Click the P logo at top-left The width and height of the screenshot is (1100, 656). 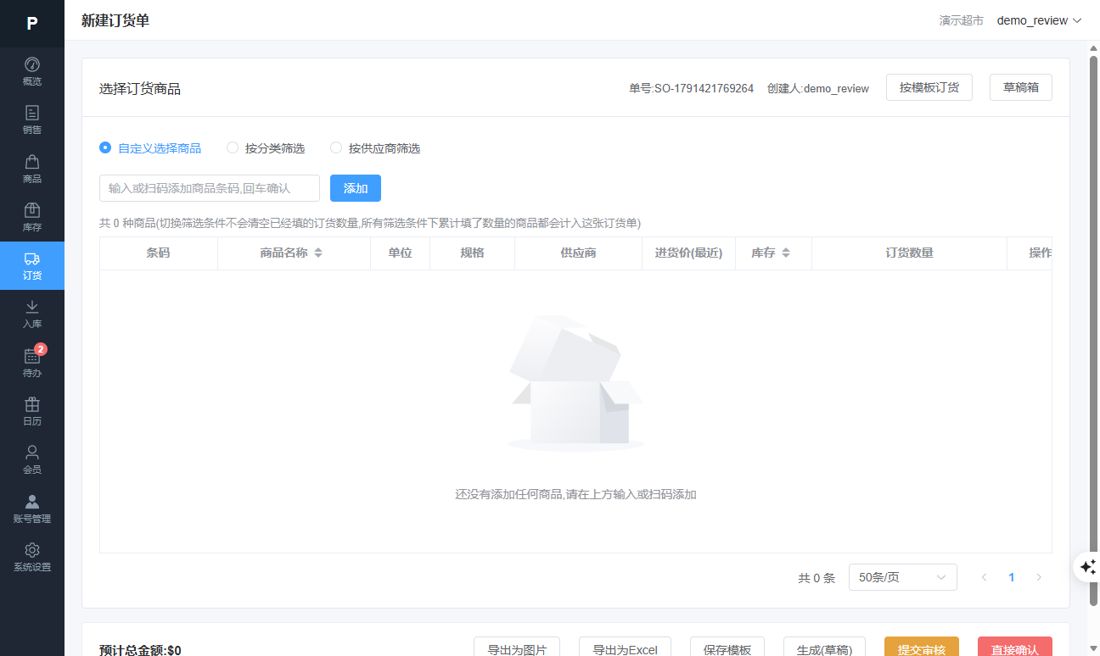pos(32,23)
